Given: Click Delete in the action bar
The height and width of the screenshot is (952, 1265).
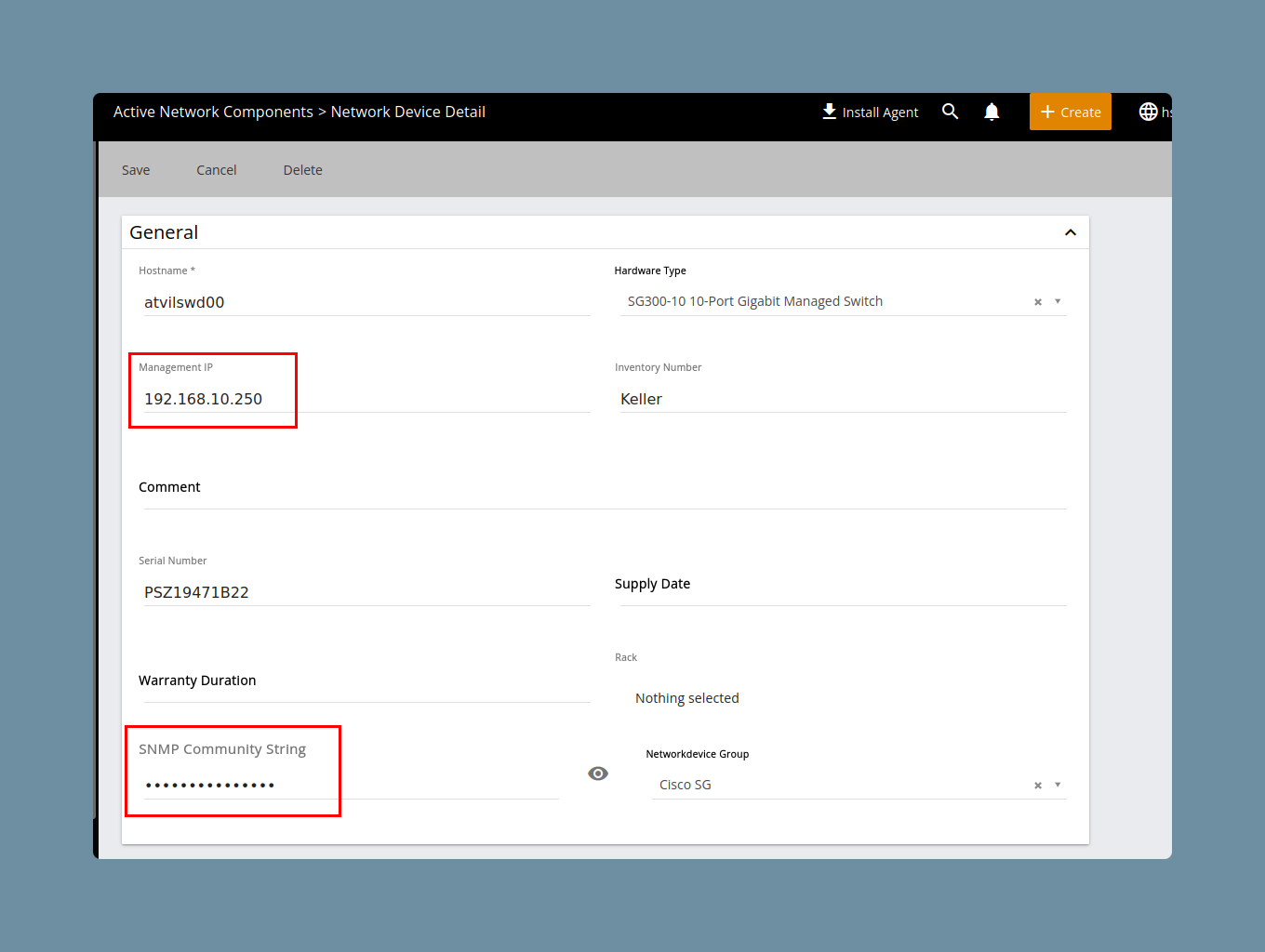Looking at the screenshot, I should click(303, 170).
